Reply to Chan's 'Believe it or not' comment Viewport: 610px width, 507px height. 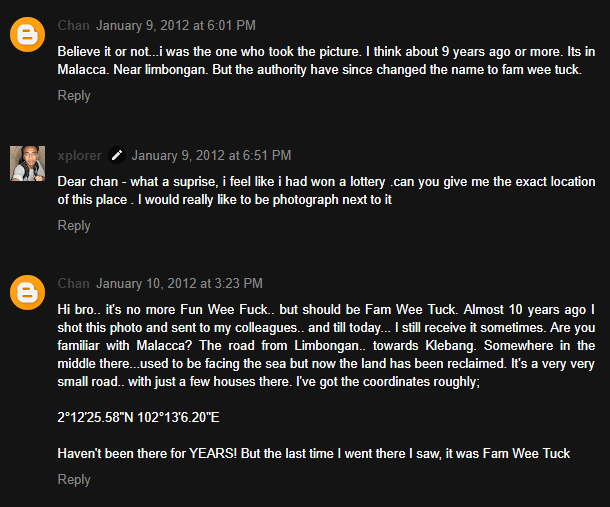click(x=74, y=96)
